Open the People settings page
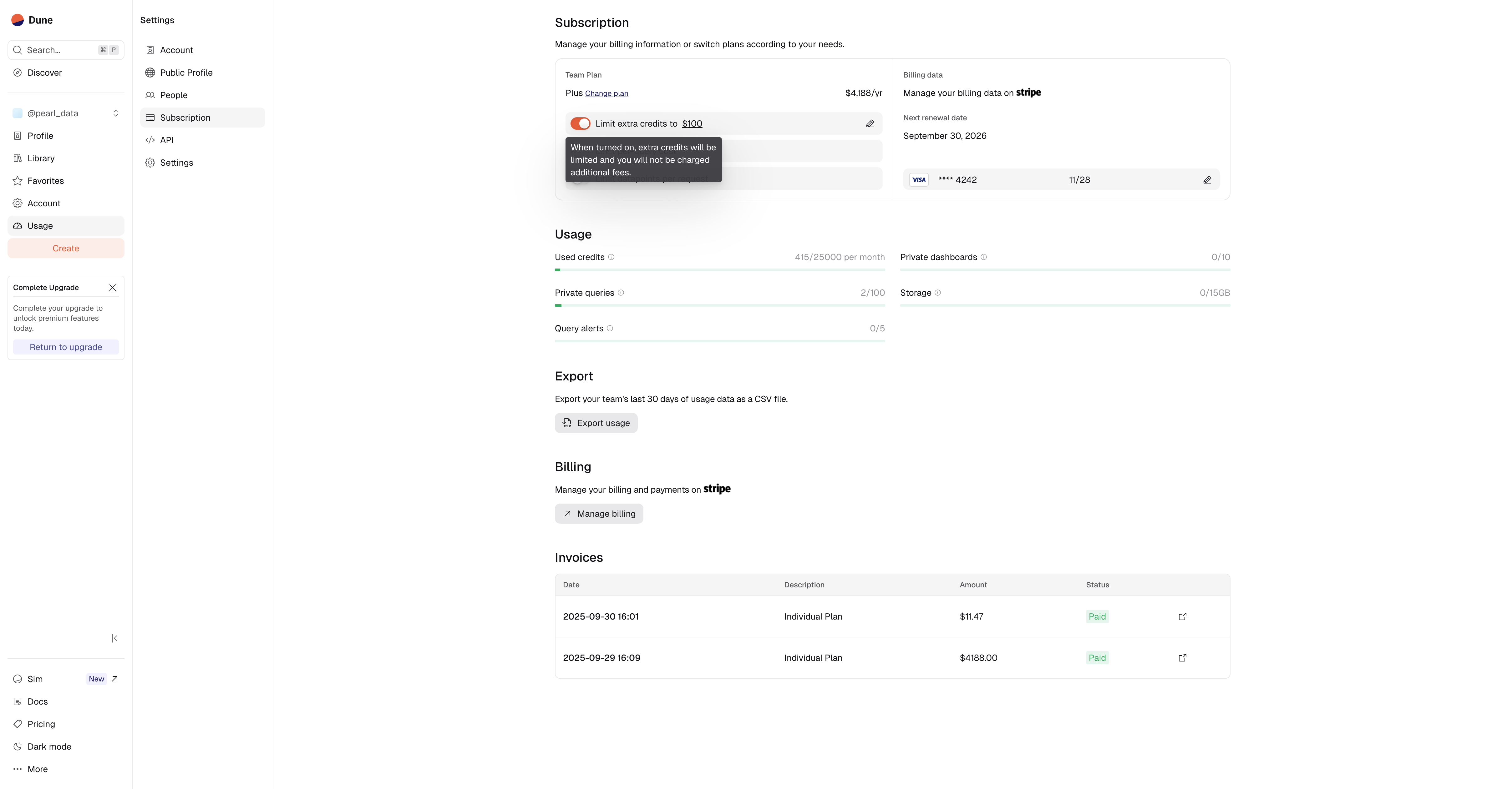 click(x=174, y=95)
